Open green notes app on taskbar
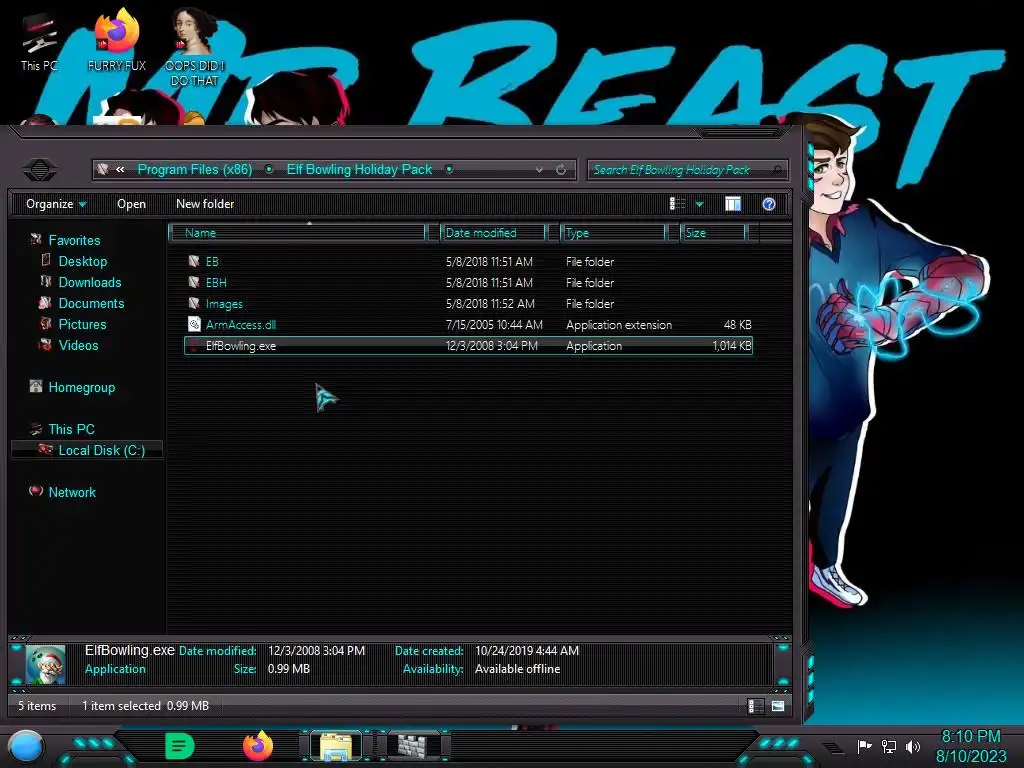Screen dimensions: 1024x768 (180, 746)
